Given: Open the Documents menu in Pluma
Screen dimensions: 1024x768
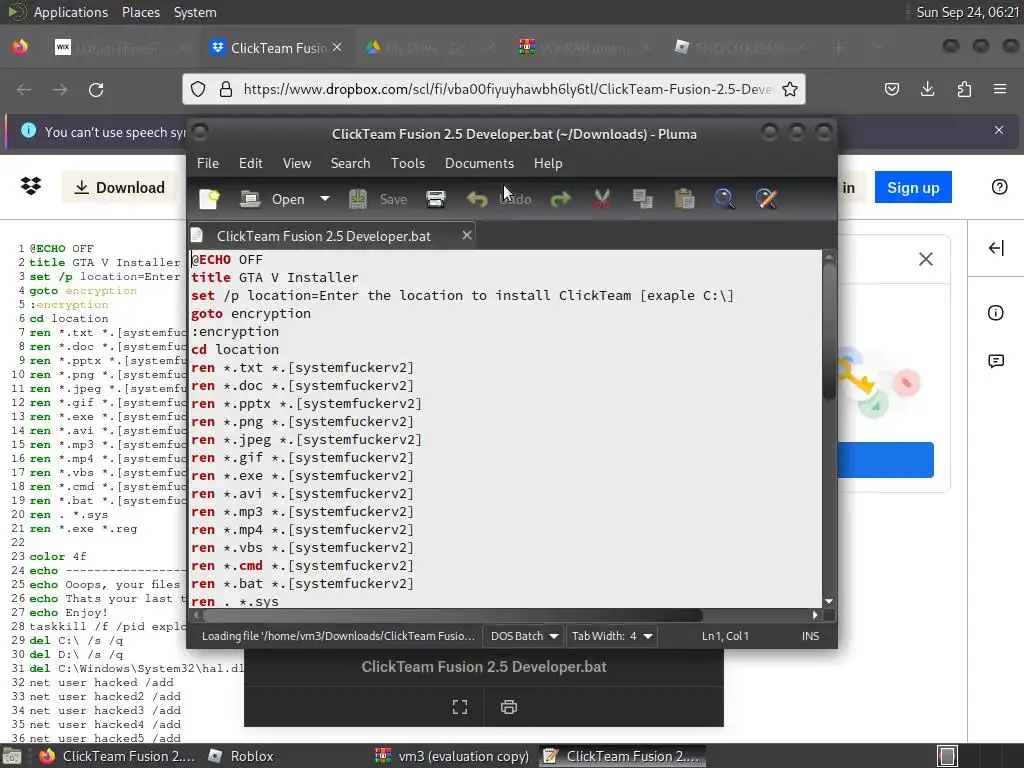Looking at the screenshot, I should click(x=479, y=163).
